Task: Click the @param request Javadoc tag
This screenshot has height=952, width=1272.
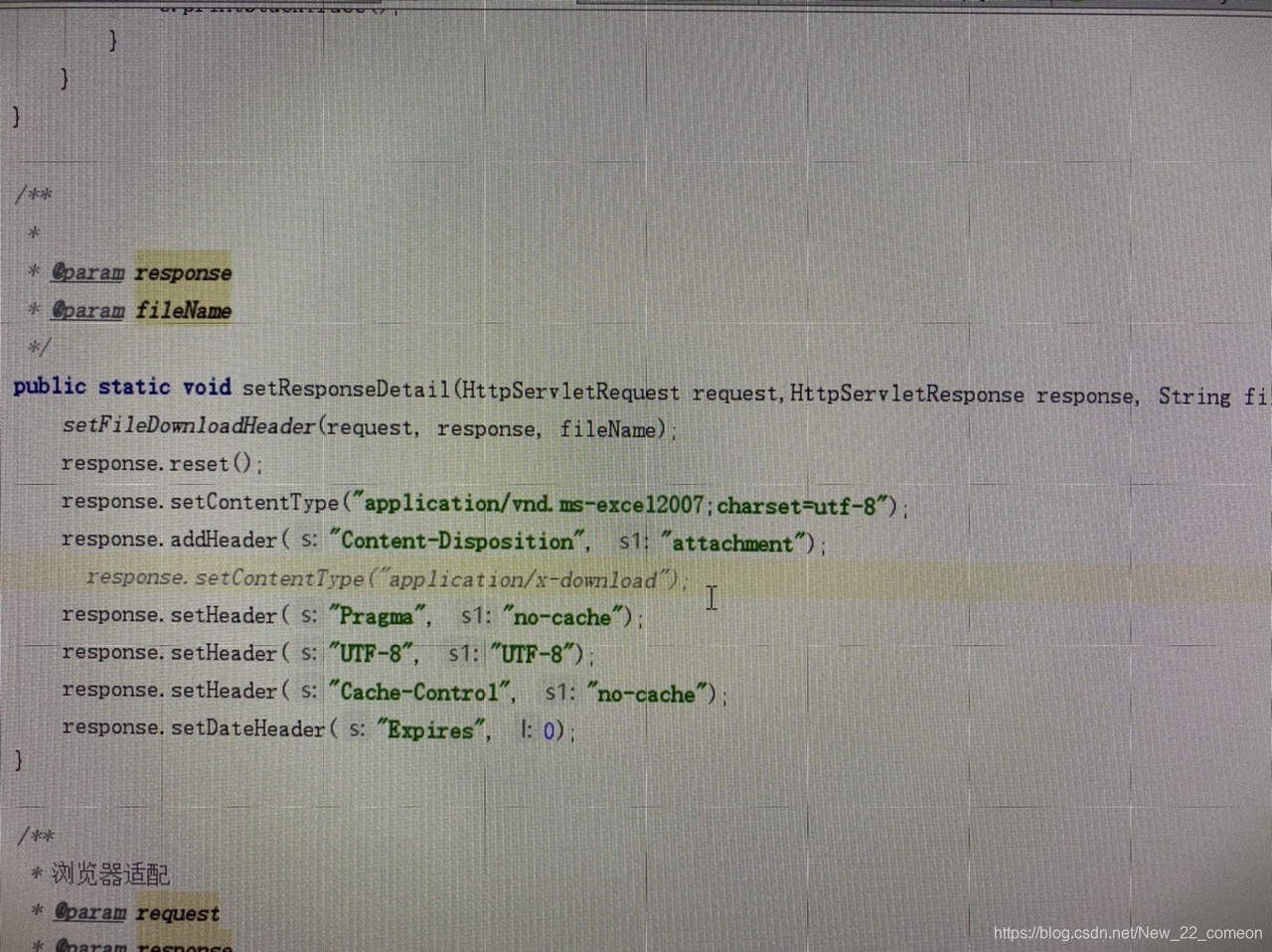Action: coord(137,912)
